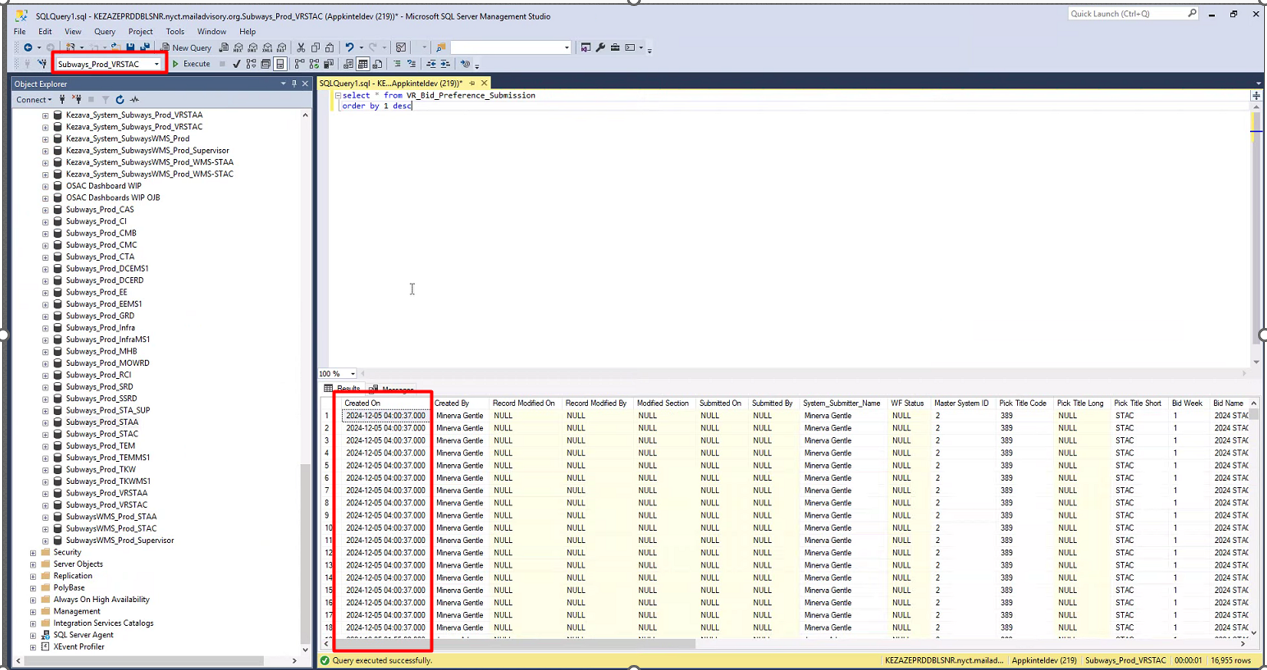Open the Tools menu
This screenshot has width=1267, height=670.
click(x=175, y=31)
